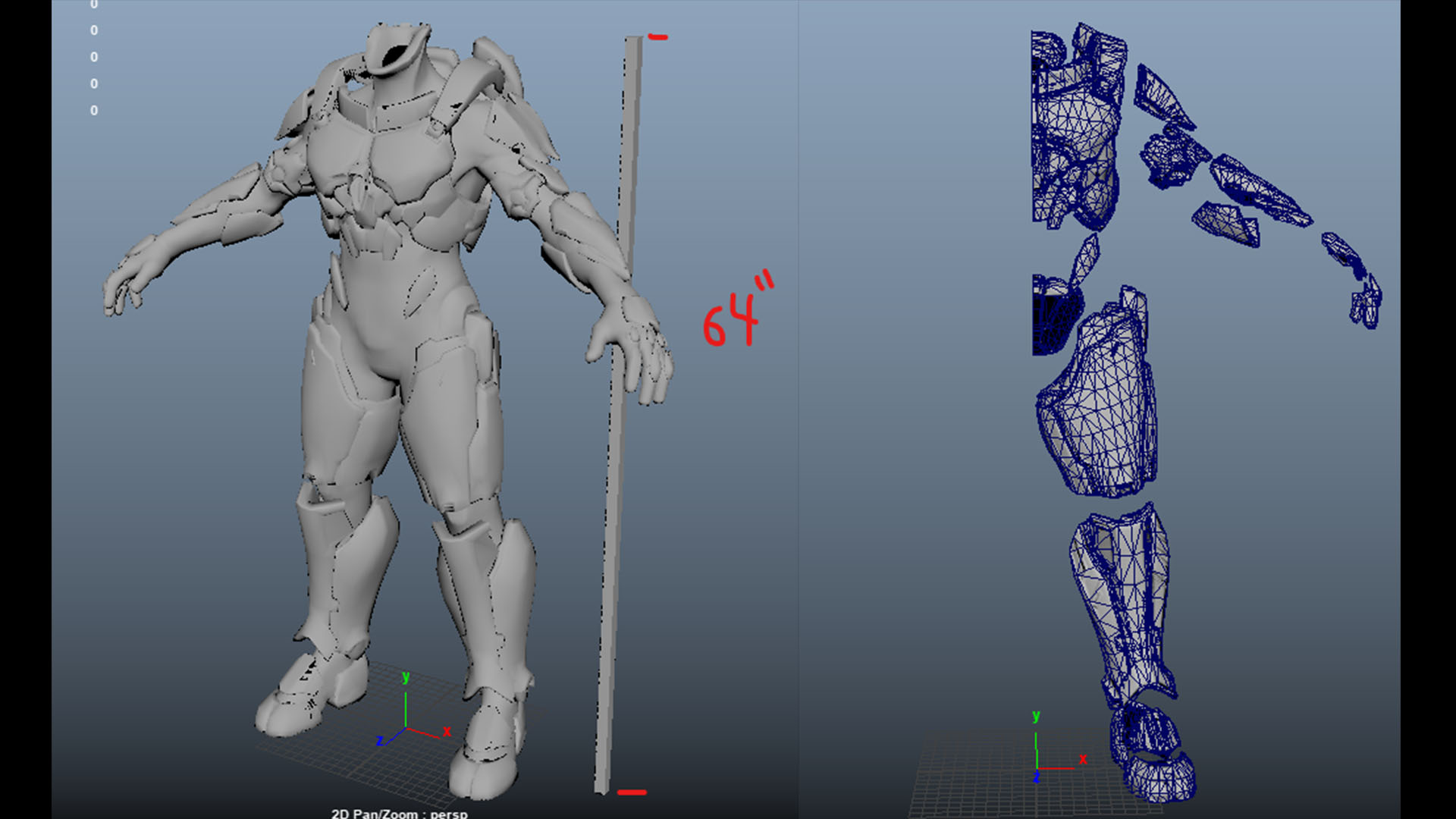Click the "2D Pan/Zoom : persp" viewport label
The image size is (1456, 819).
400,813
